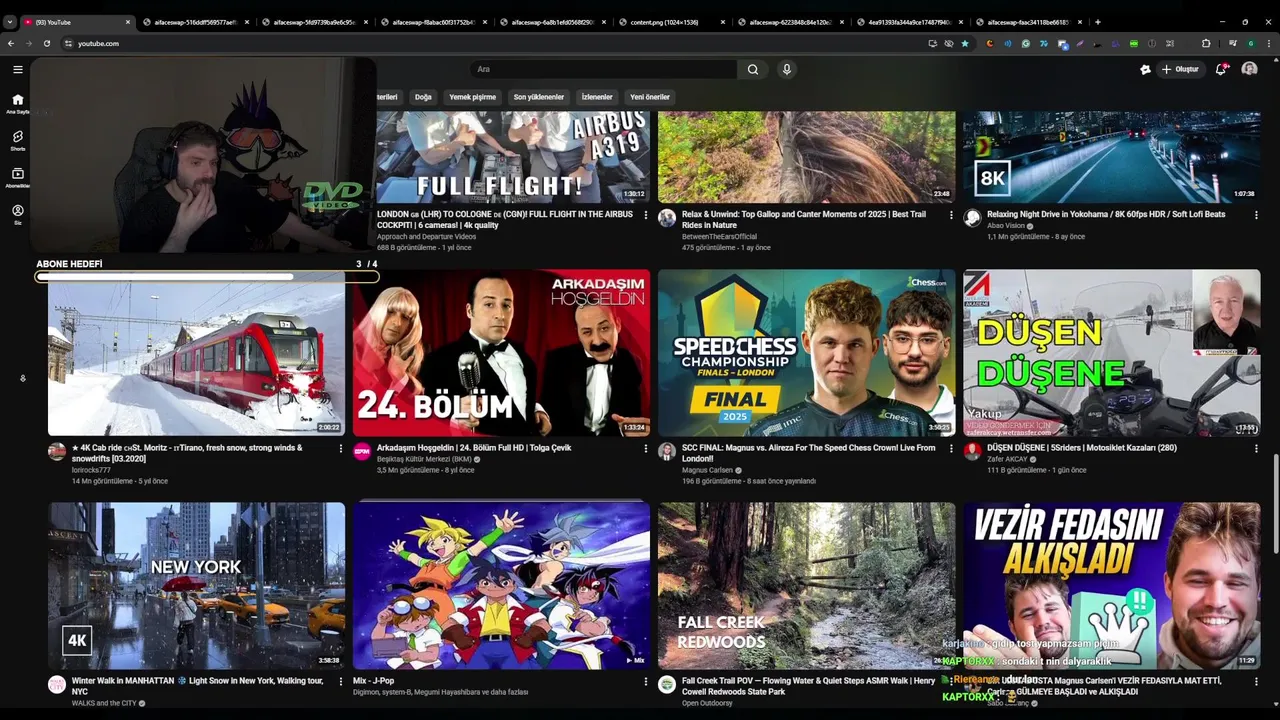Open YouTube notifications bell

coord(1221,69)
